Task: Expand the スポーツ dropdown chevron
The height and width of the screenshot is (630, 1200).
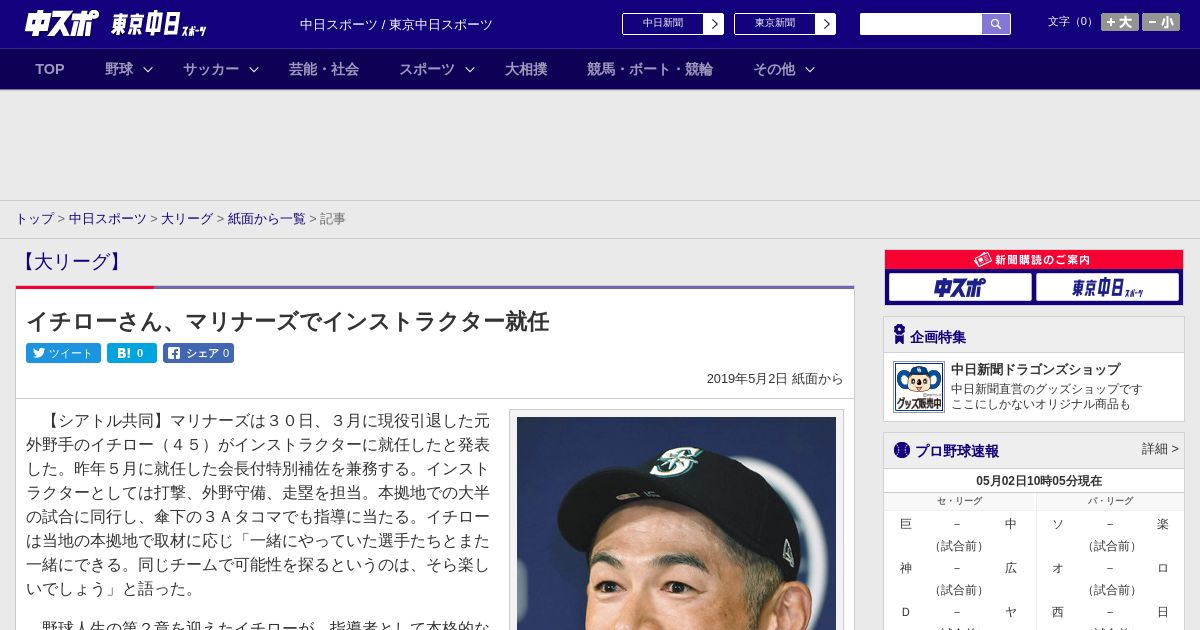Action: [x=470, y=69]
